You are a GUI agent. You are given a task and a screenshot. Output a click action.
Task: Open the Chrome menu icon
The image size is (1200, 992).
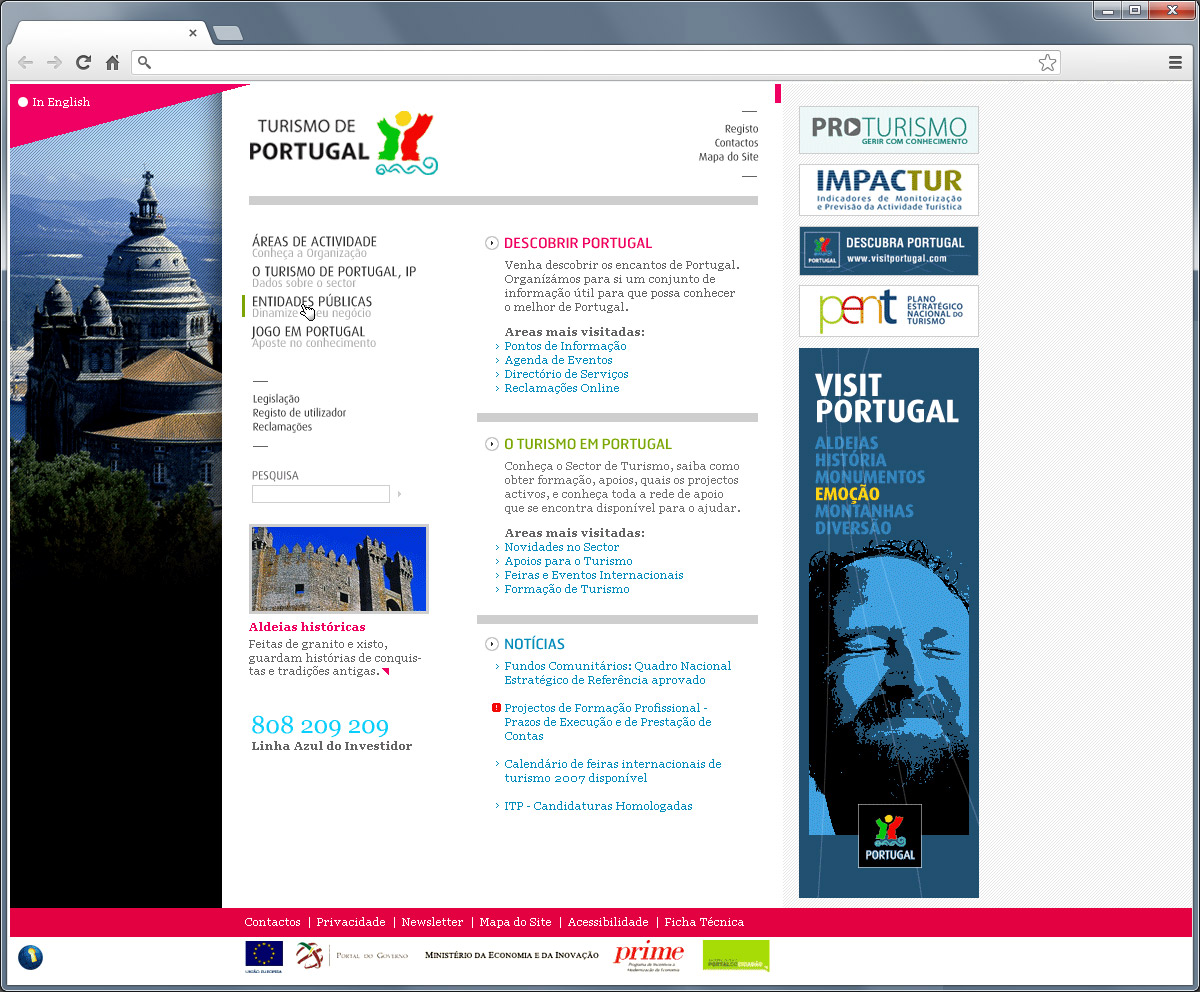coord(1175,63)
